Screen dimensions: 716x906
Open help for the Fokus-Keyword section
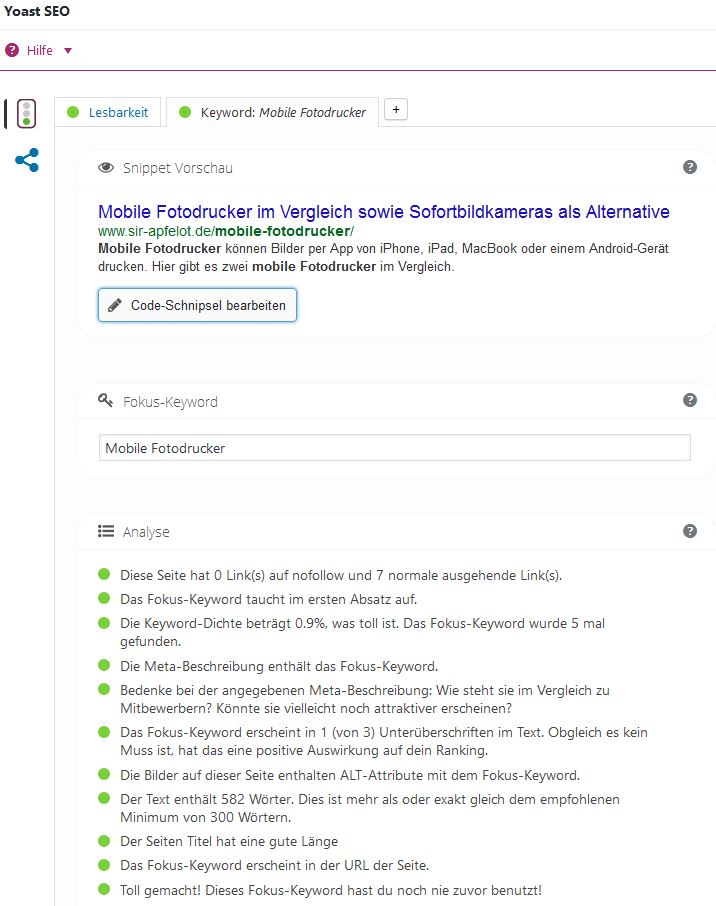690,400
